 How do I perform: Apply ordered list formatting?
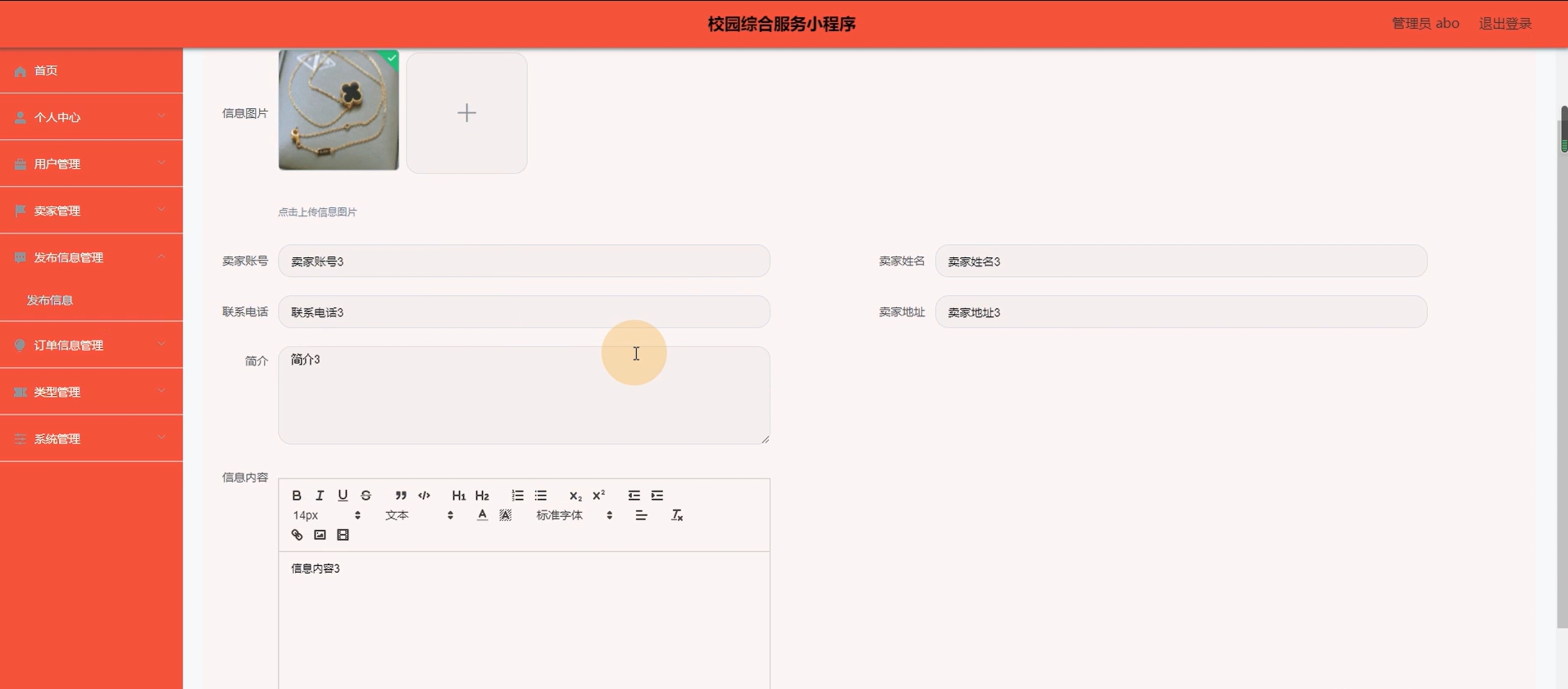[517, 496]
